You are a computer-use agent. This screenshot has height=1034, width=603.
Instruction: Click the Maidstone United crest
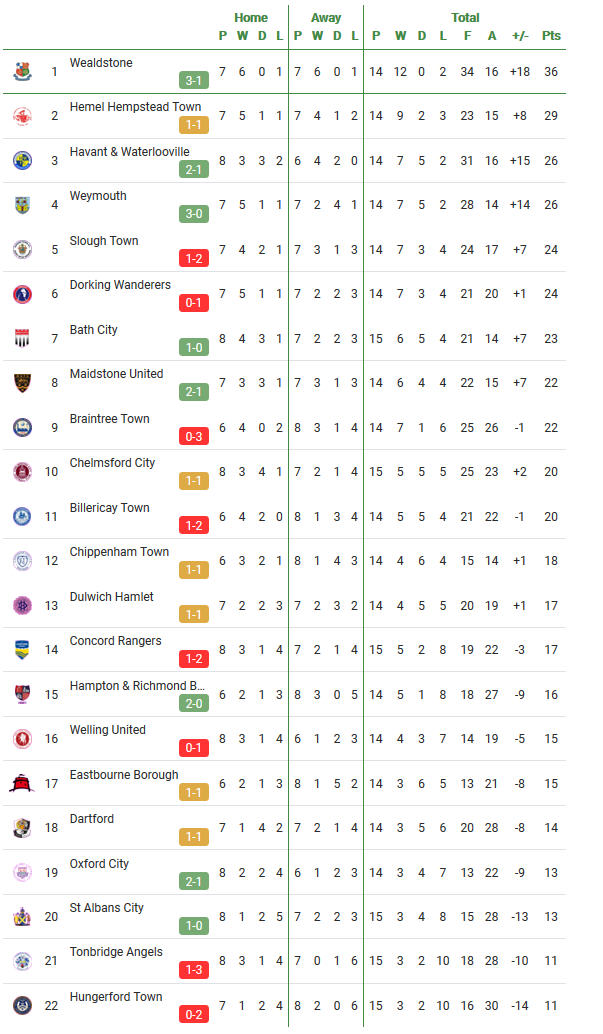tap(22, 382)
